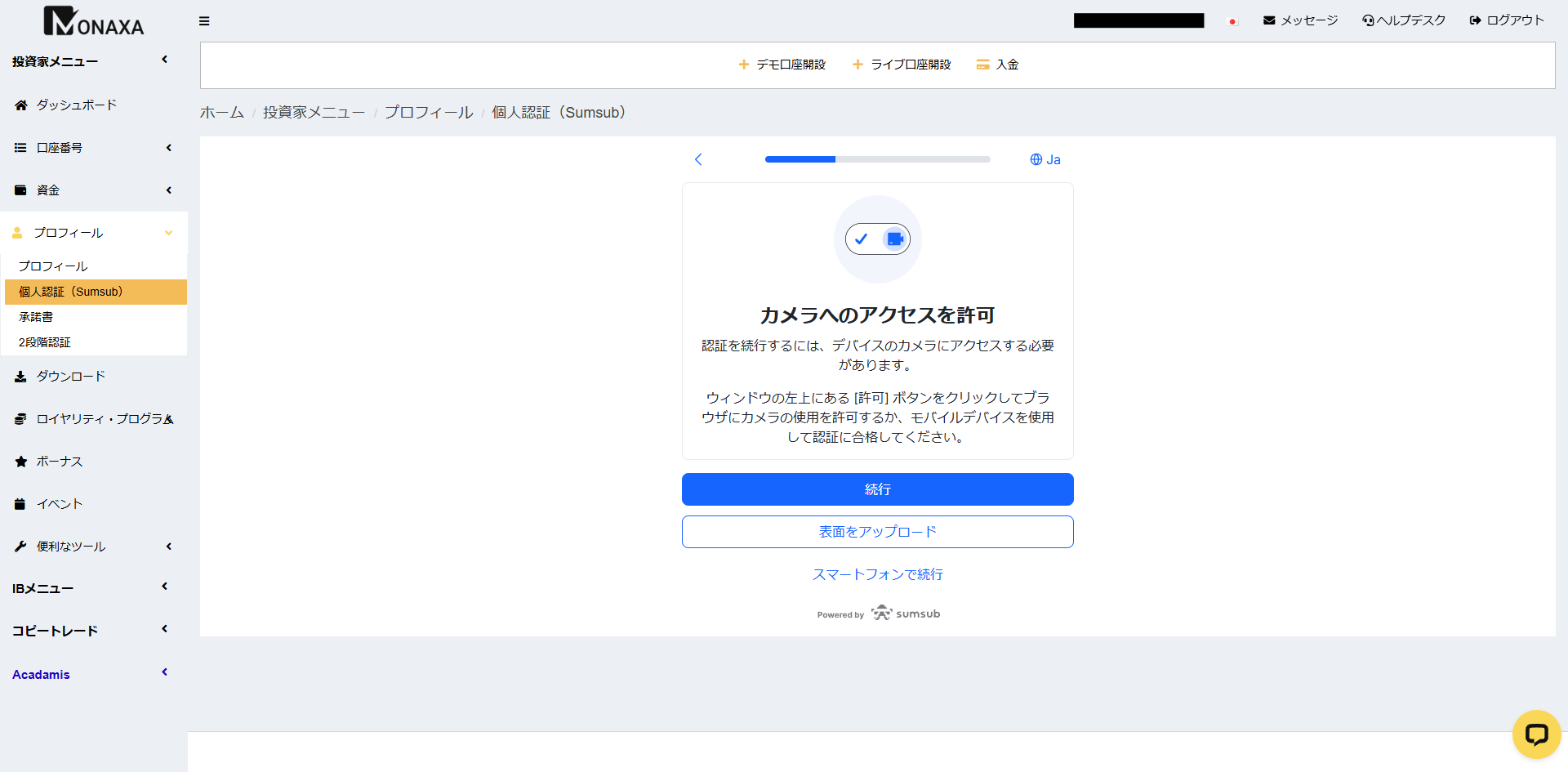This screenshot has height=772, width=1568.
Task: Expand the 便利なツール menu
Action: pyautogui.click(x=93, y=547)
